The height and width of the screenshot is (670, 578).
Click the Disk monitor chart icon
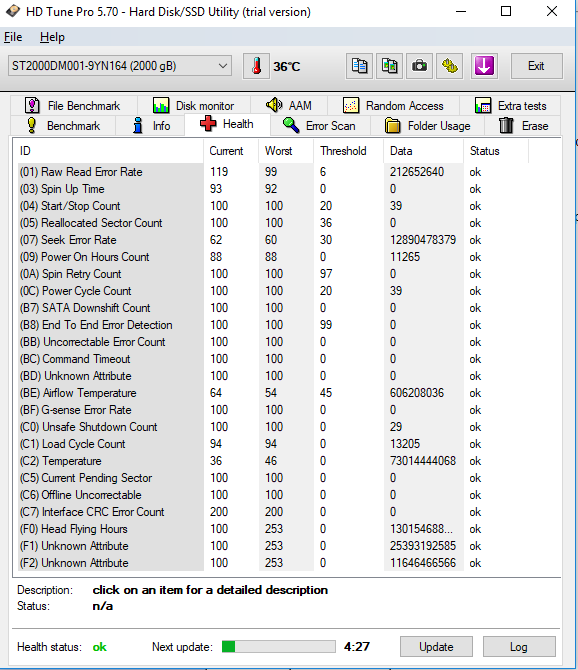[x=161, y=105]
